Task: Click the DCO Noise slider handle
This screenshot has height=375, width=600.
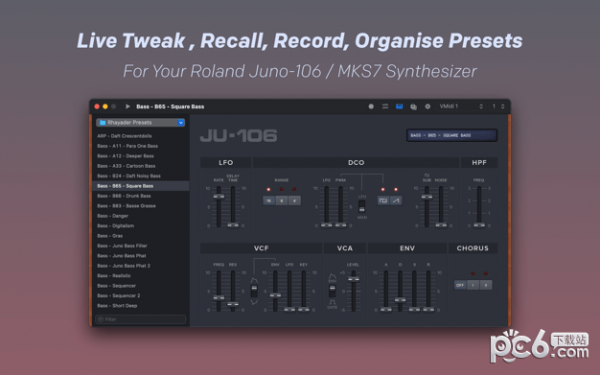Action: coord(441,225)
